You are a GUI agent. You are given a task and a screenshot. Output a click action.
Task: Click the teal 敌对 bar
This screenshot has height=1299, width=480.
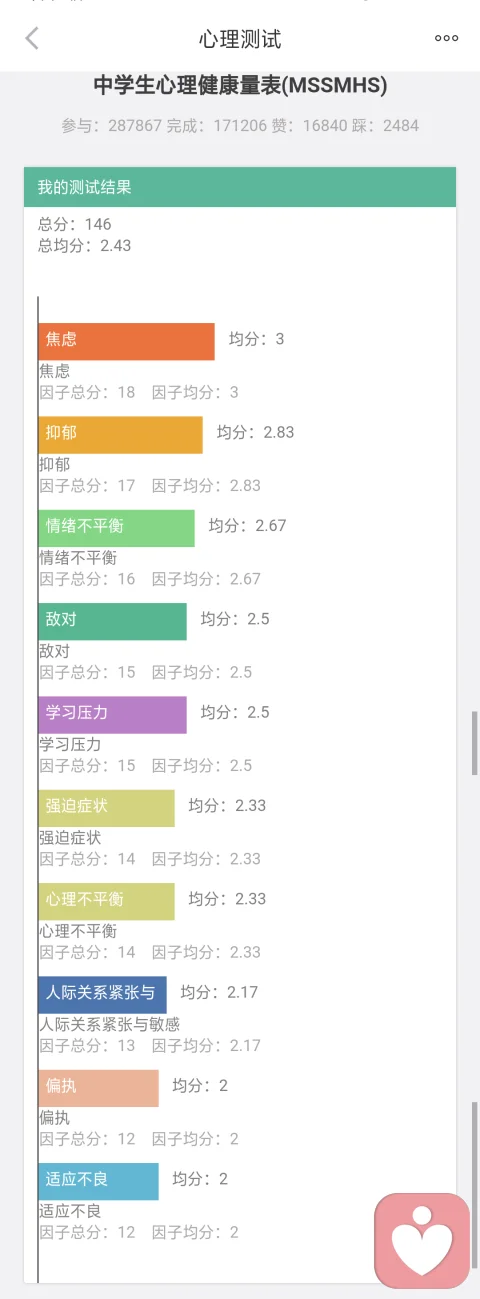click(x=112, y=621)
